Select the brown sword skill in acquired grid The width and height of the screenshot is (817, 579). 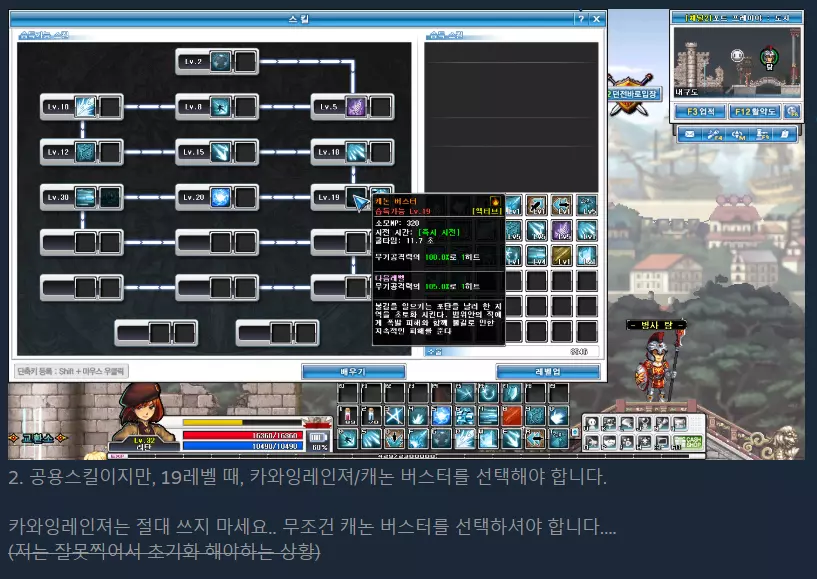(x=536, y=205)
